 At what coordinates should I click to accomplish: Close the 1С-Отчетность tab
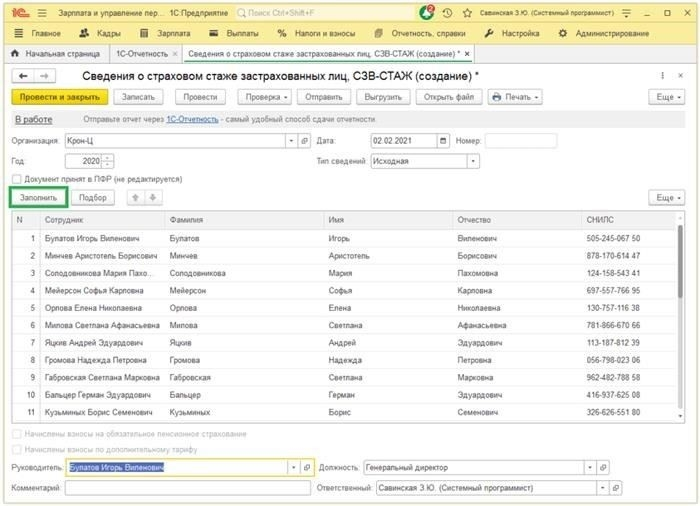tap(175, 54)
